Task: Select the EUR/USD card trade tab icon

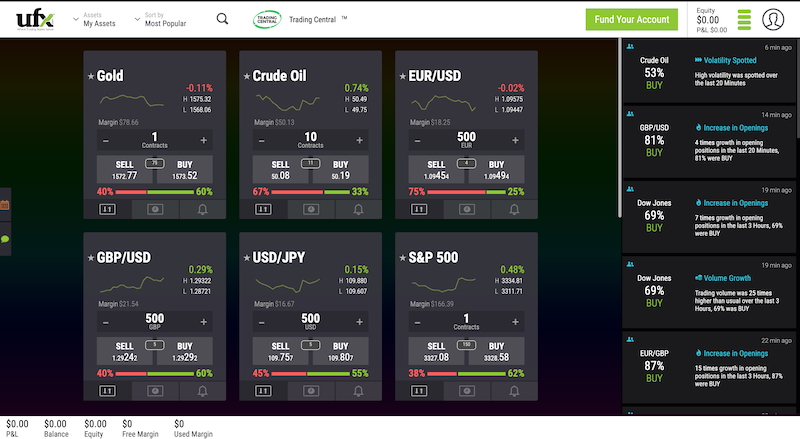Action: (419, 209)
